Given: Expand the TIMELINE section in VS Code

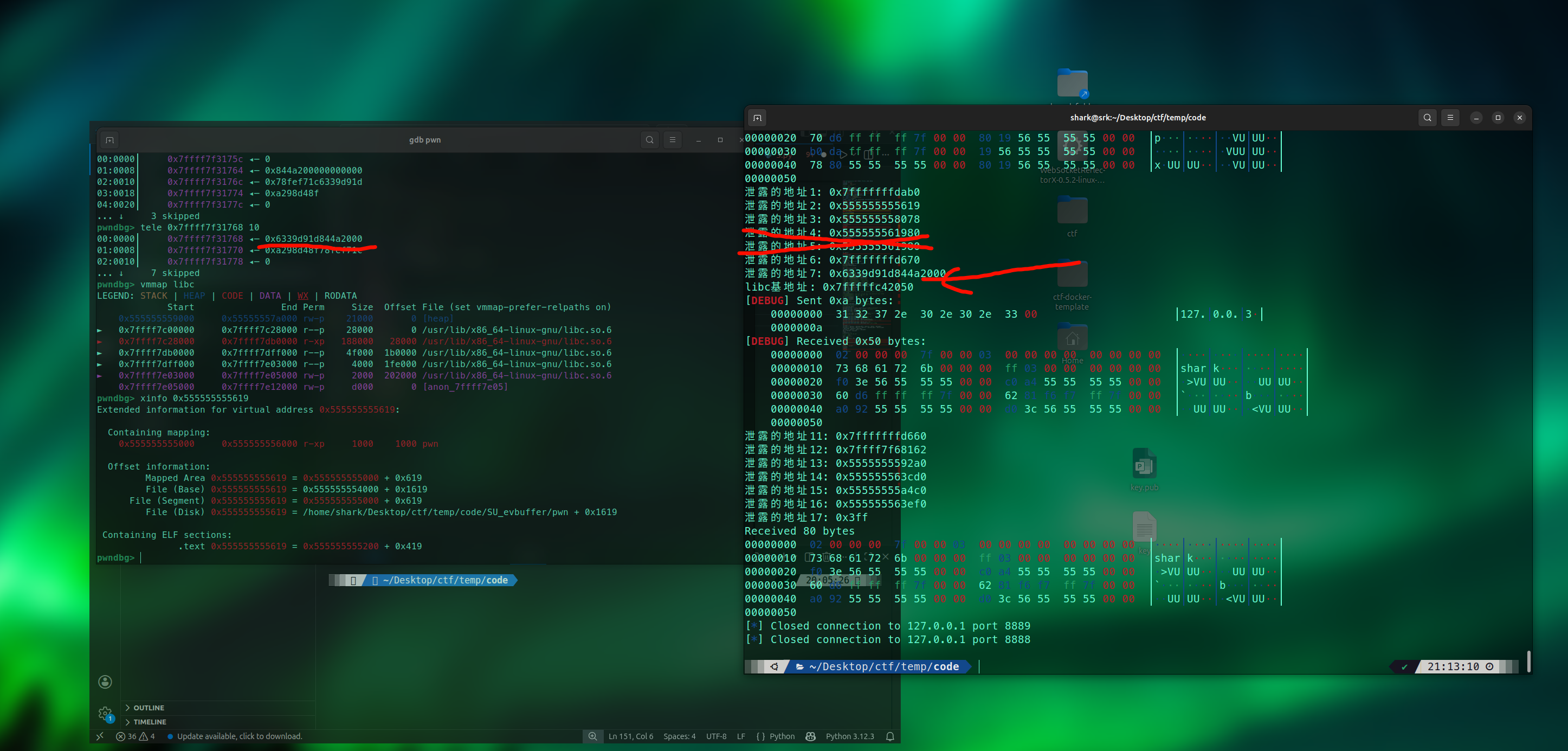Looking at the screenshot, I should (x=150, y=722).
